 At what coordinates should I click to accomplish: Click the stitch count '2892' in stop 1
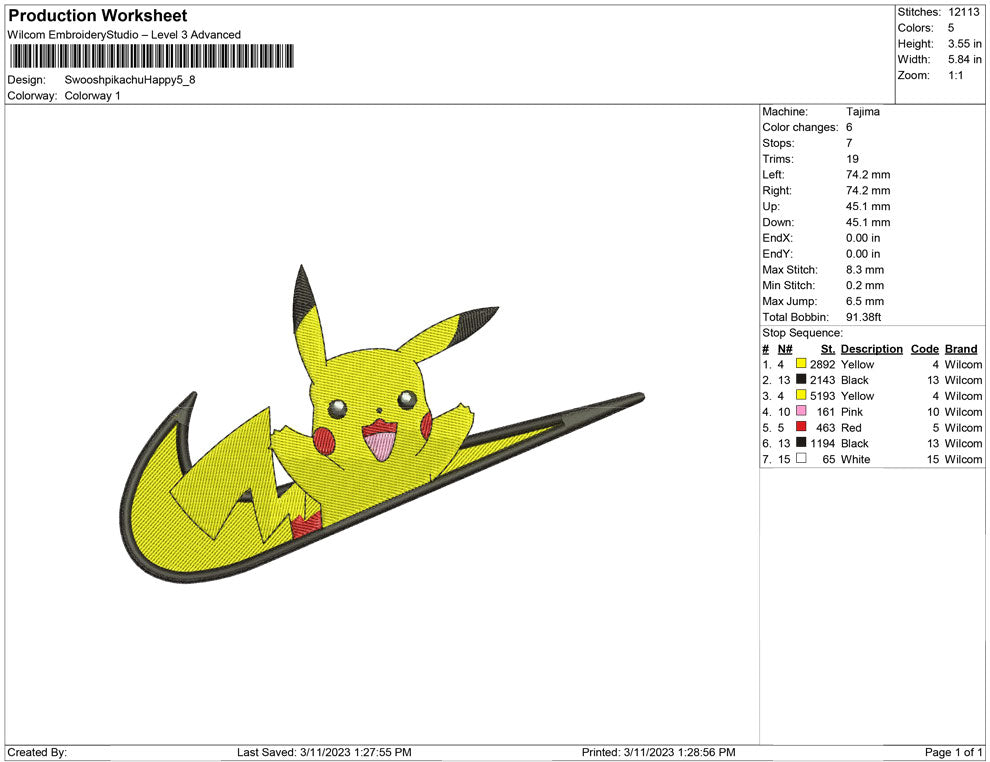coord(823,364)
